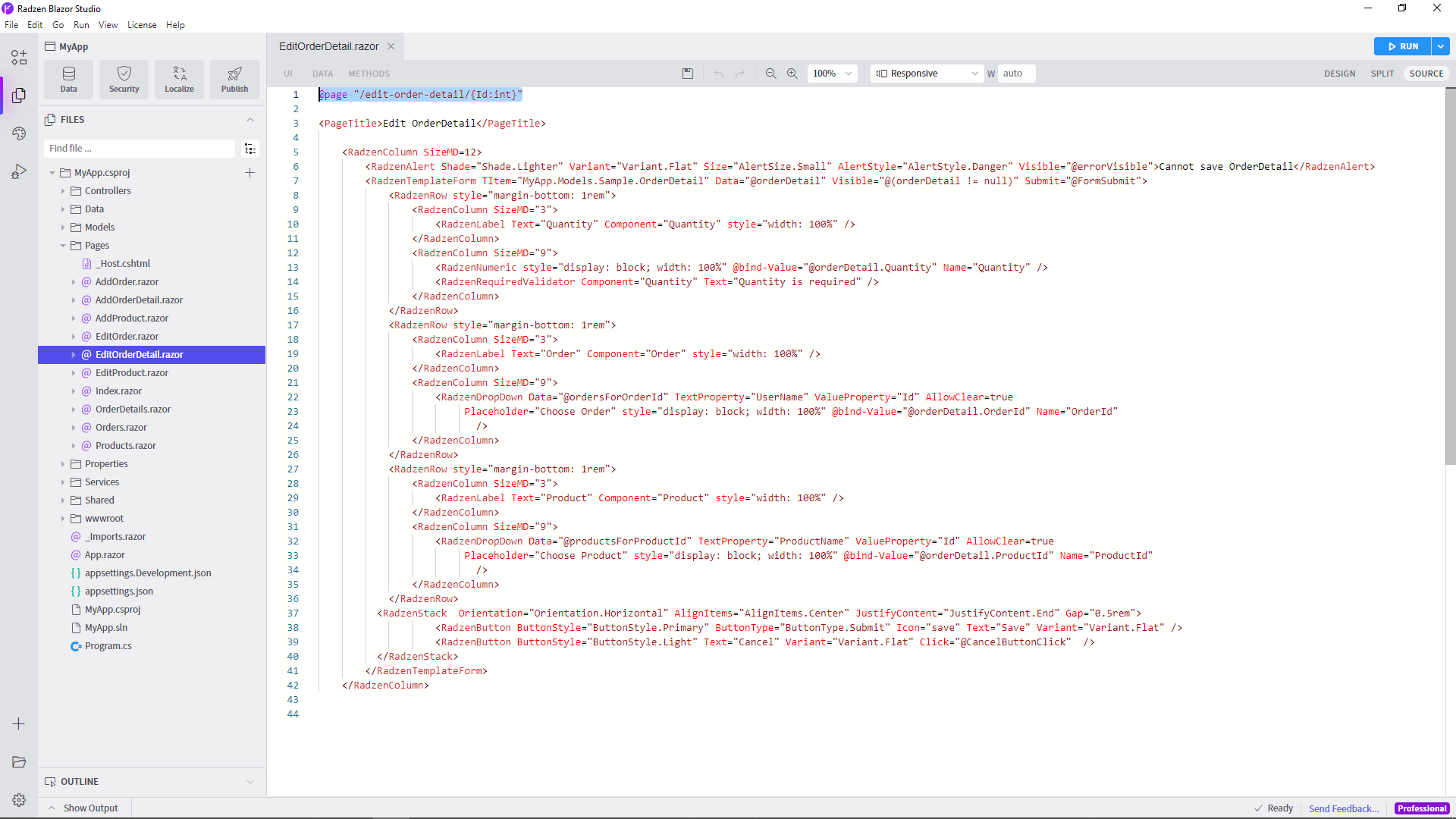The image size is (1456, 819).
Task: Collapse the FILES panel
Action: click(250, 120)
